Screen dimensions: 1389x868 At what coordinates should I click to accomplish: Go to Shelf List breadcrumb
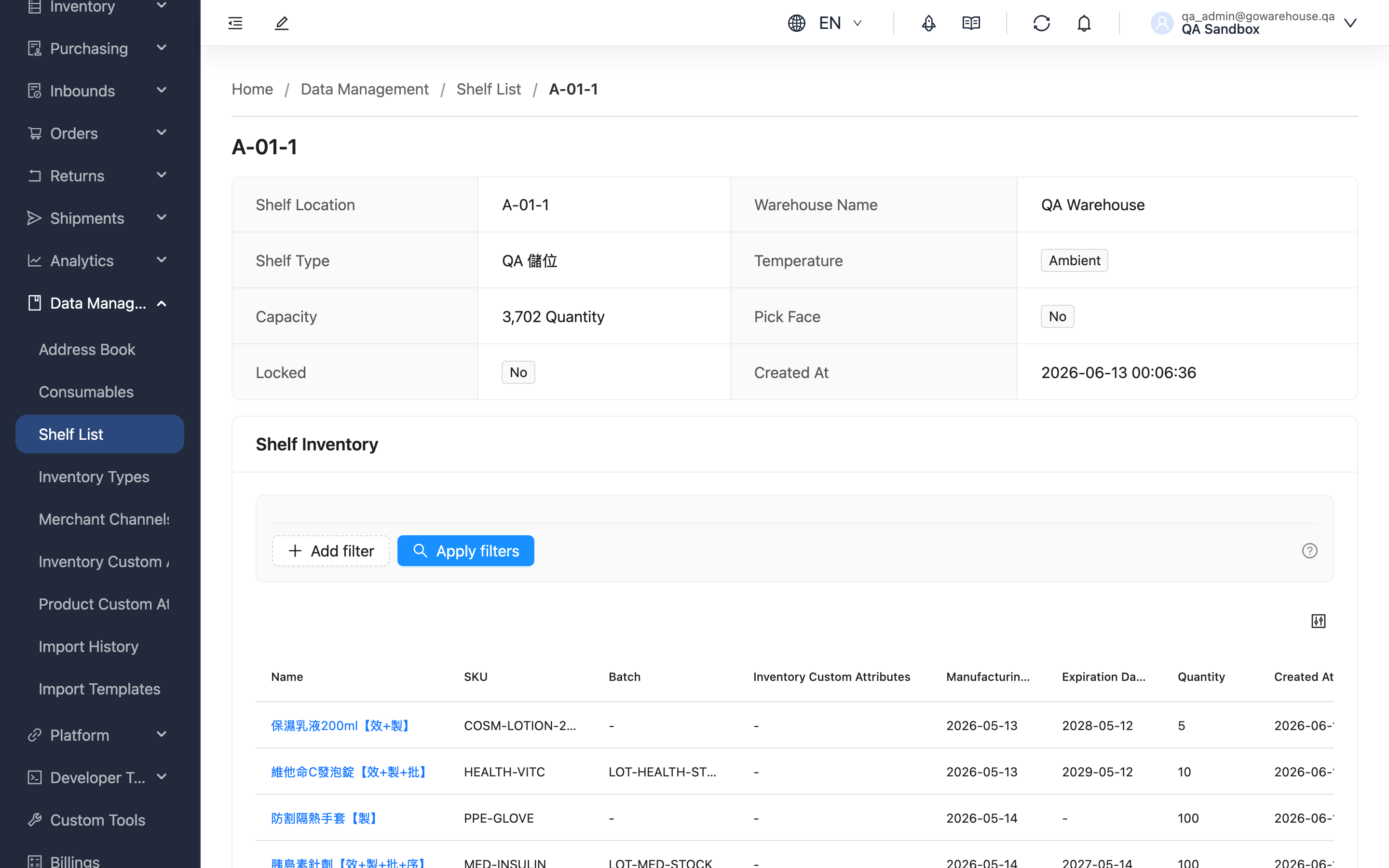pyautogui.click(x=489, y=89)
